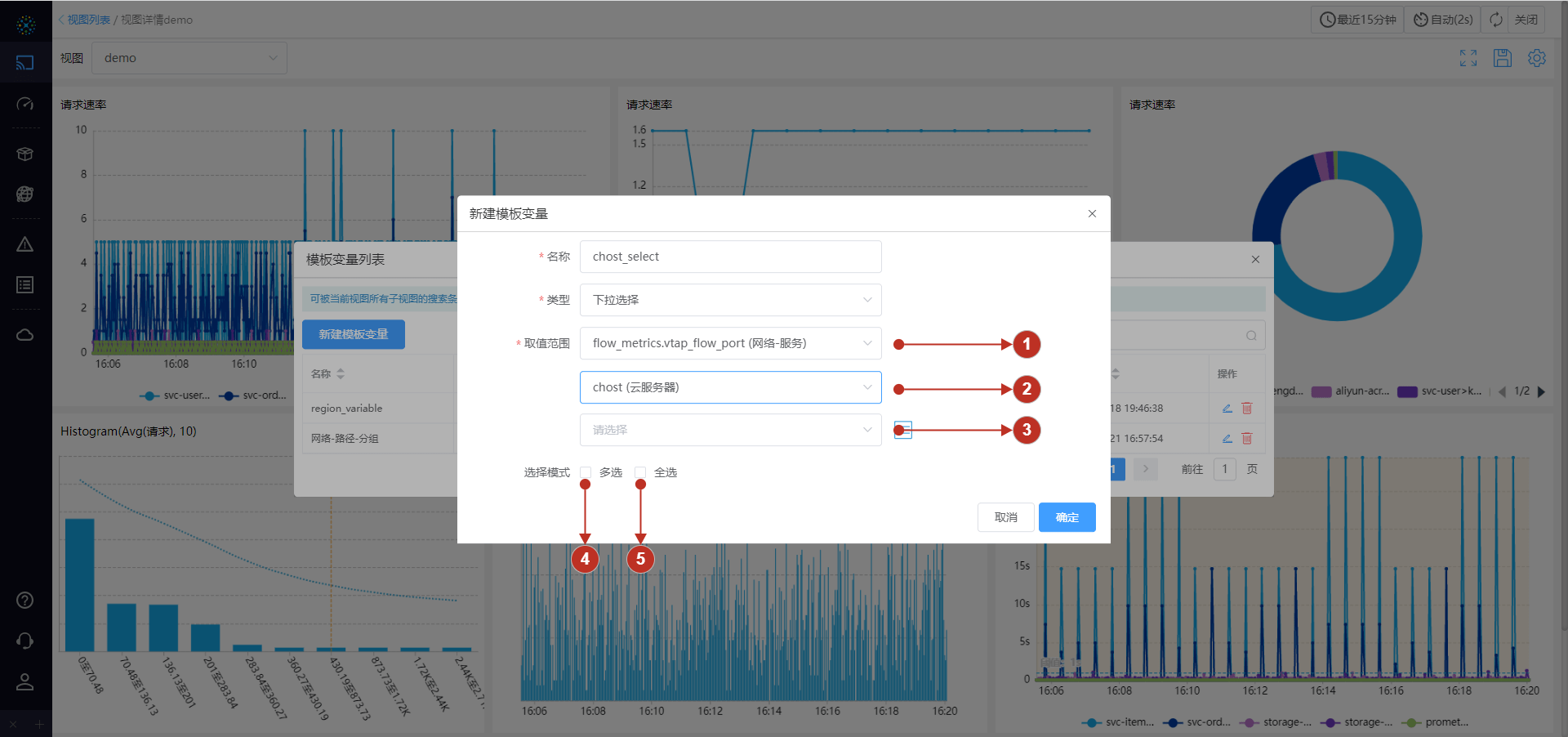Open the user profile sidebar icon
This screenshot has width=1568, height=737.
tap(25, 682)
